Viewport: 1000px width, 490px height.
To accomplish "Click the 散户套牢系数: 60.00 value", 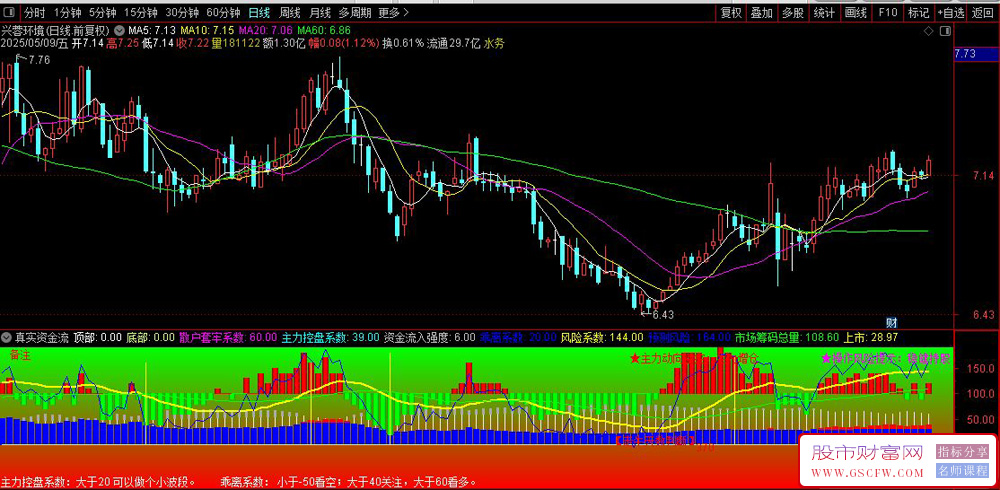I will [x=228, y=337].
